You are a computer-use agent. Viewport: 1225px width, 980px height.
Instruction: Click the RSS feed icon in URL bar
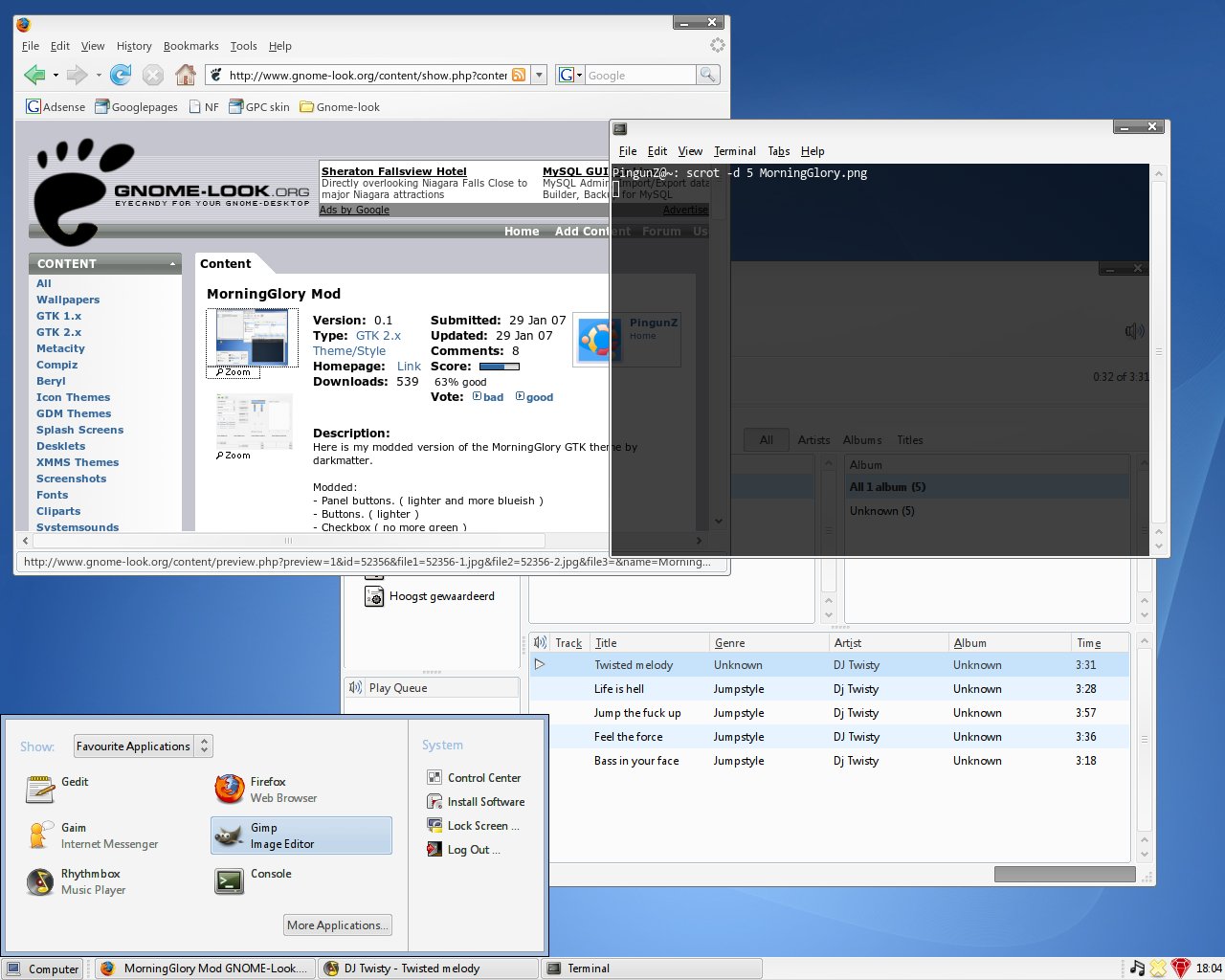point(519,75)
